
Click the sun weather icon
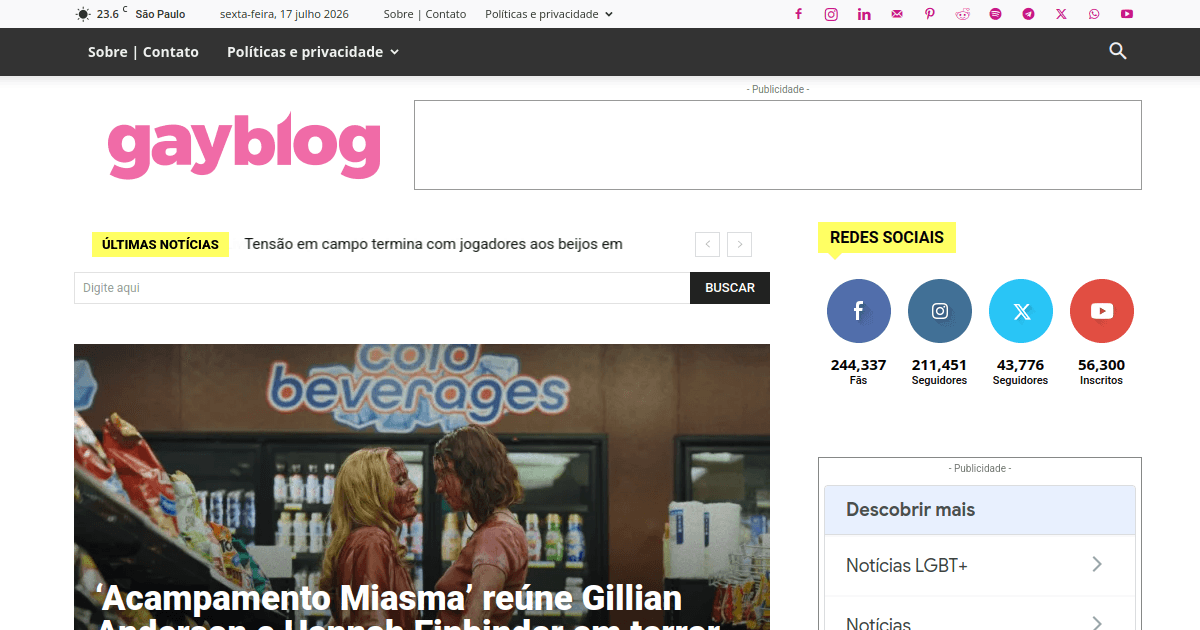point(83,14)
